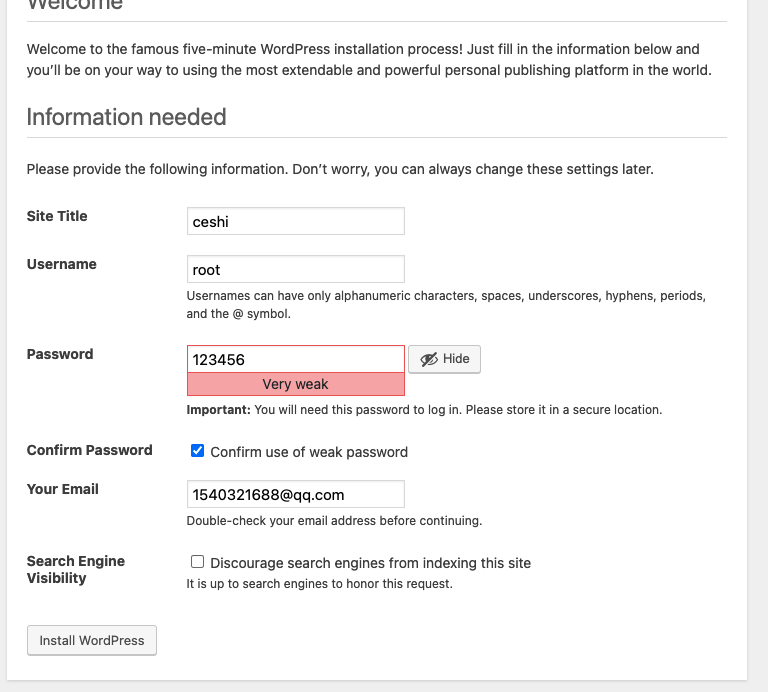The width and height of the screenshot is (768, 692).
Task: Click the Please provide the following information text
Action: click(x=340, y=169)
